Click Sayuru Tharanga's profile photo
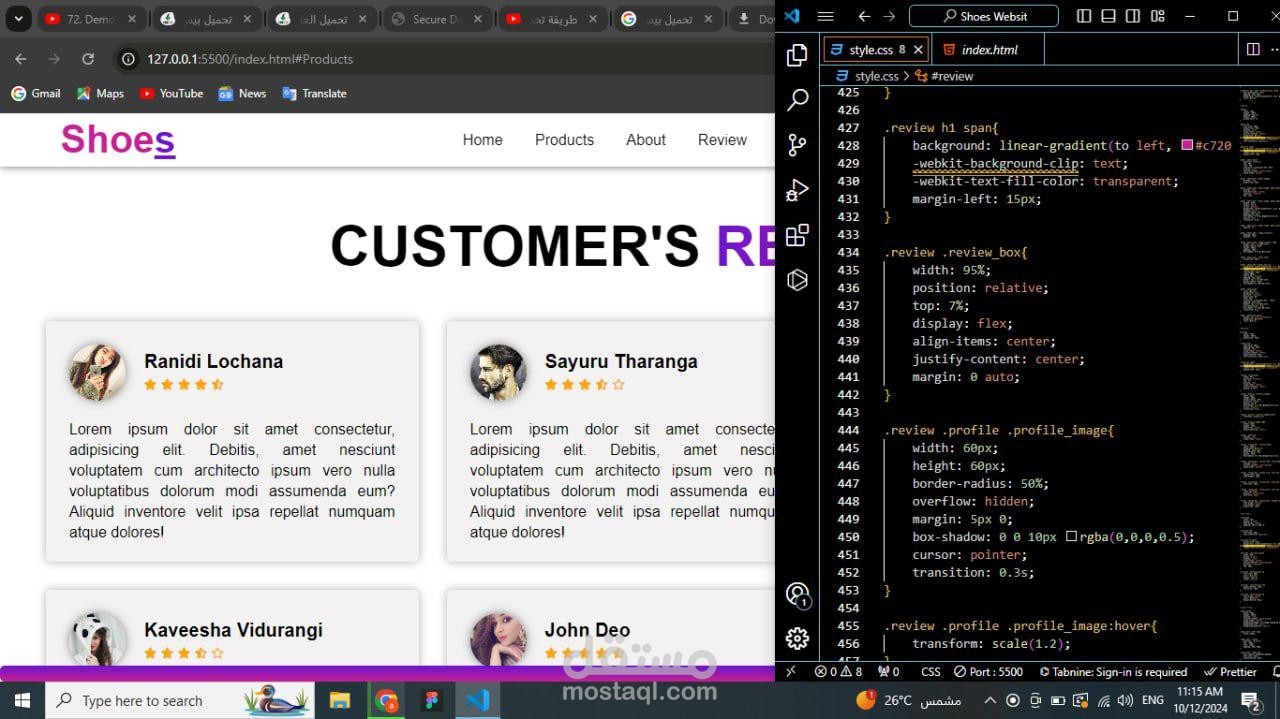 pos(498,372)
